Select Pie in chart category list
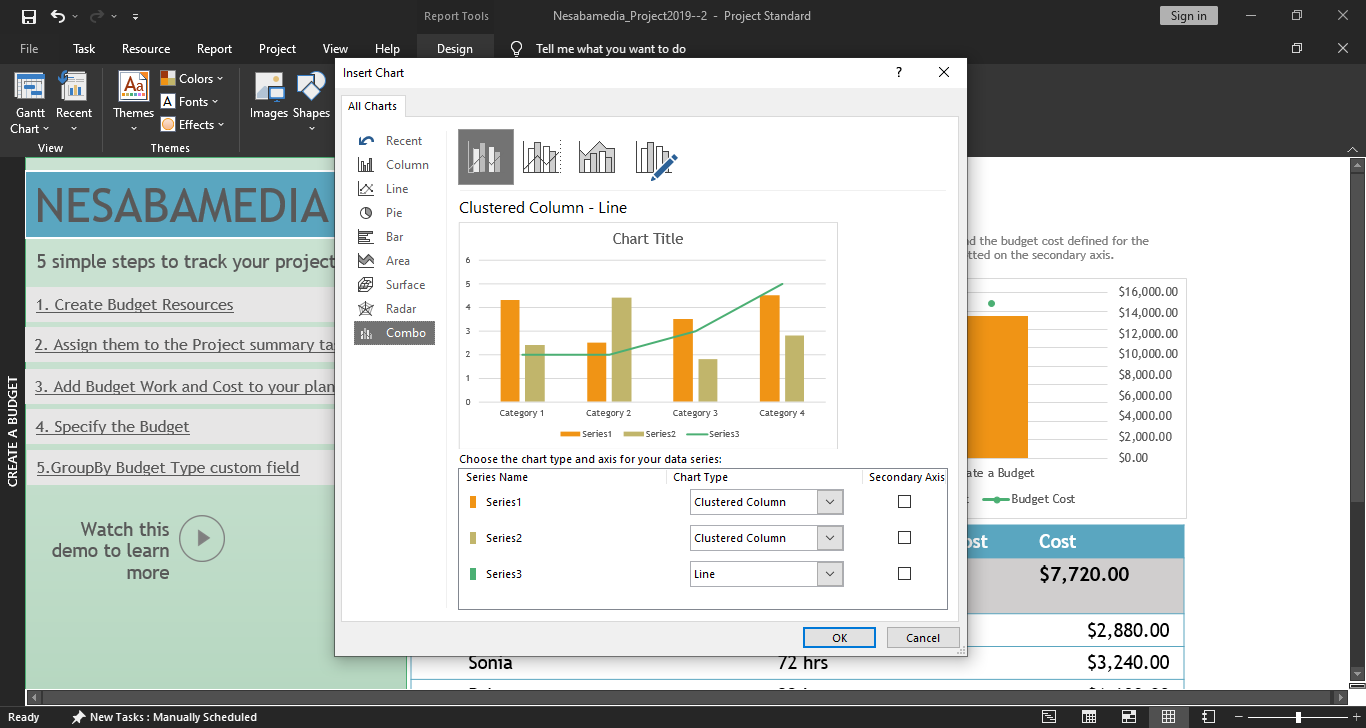 click(394, 213)
